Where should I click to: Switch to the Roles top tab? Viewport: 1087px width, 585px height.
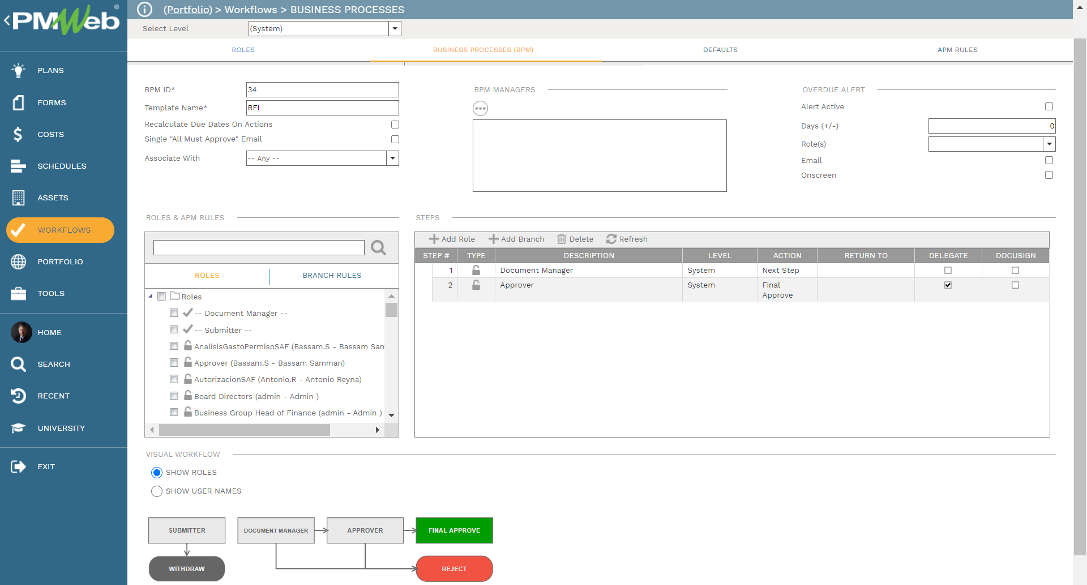(243, 50)
